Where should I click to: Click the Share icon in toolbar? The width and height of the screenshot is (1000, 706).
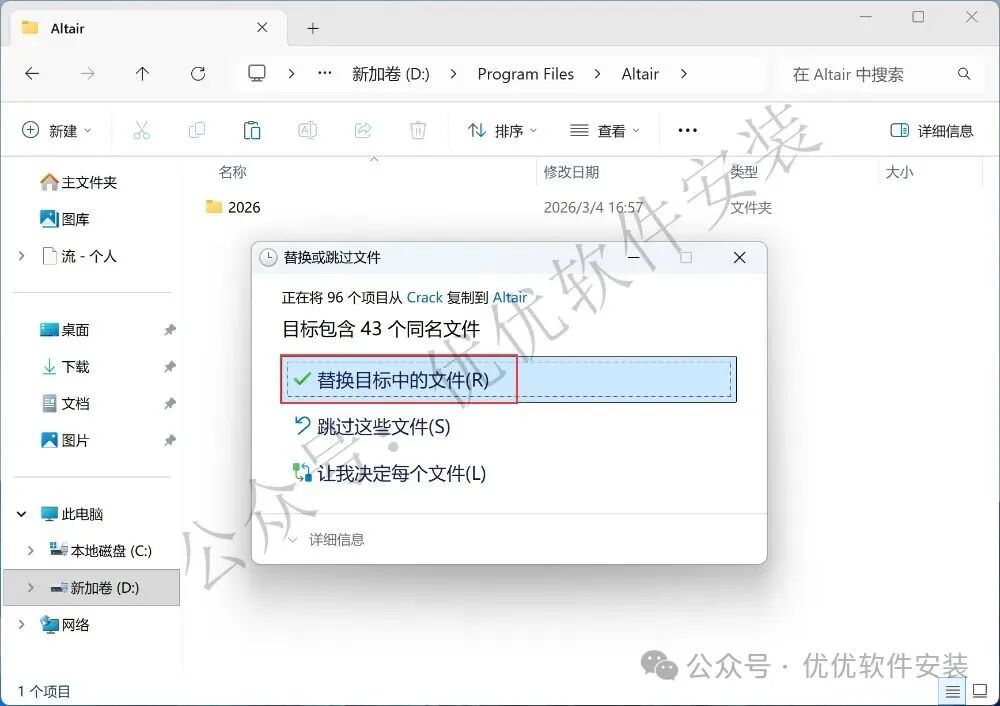363,131
